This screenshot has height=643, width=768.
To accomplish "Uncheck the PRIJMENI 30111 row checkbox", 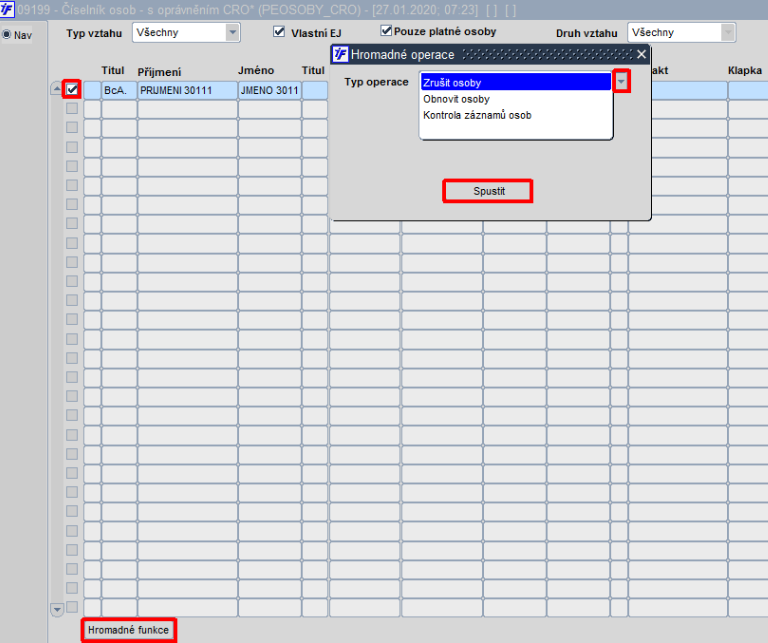I will click(72, 90).
